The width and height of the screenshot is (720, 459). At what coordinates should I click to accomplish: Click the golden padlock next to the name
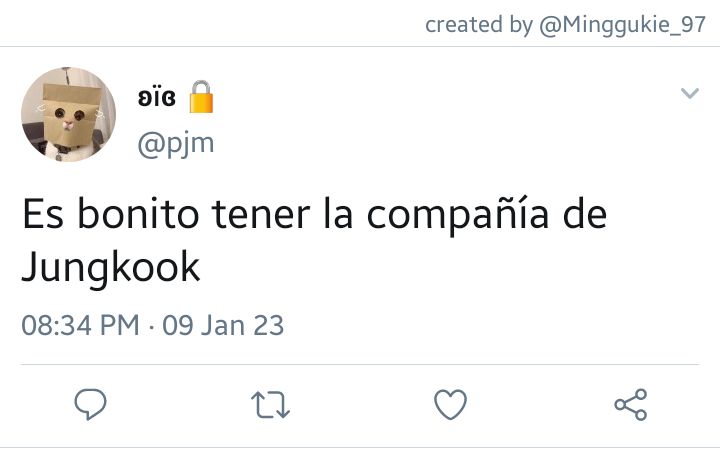coord(201,97)
